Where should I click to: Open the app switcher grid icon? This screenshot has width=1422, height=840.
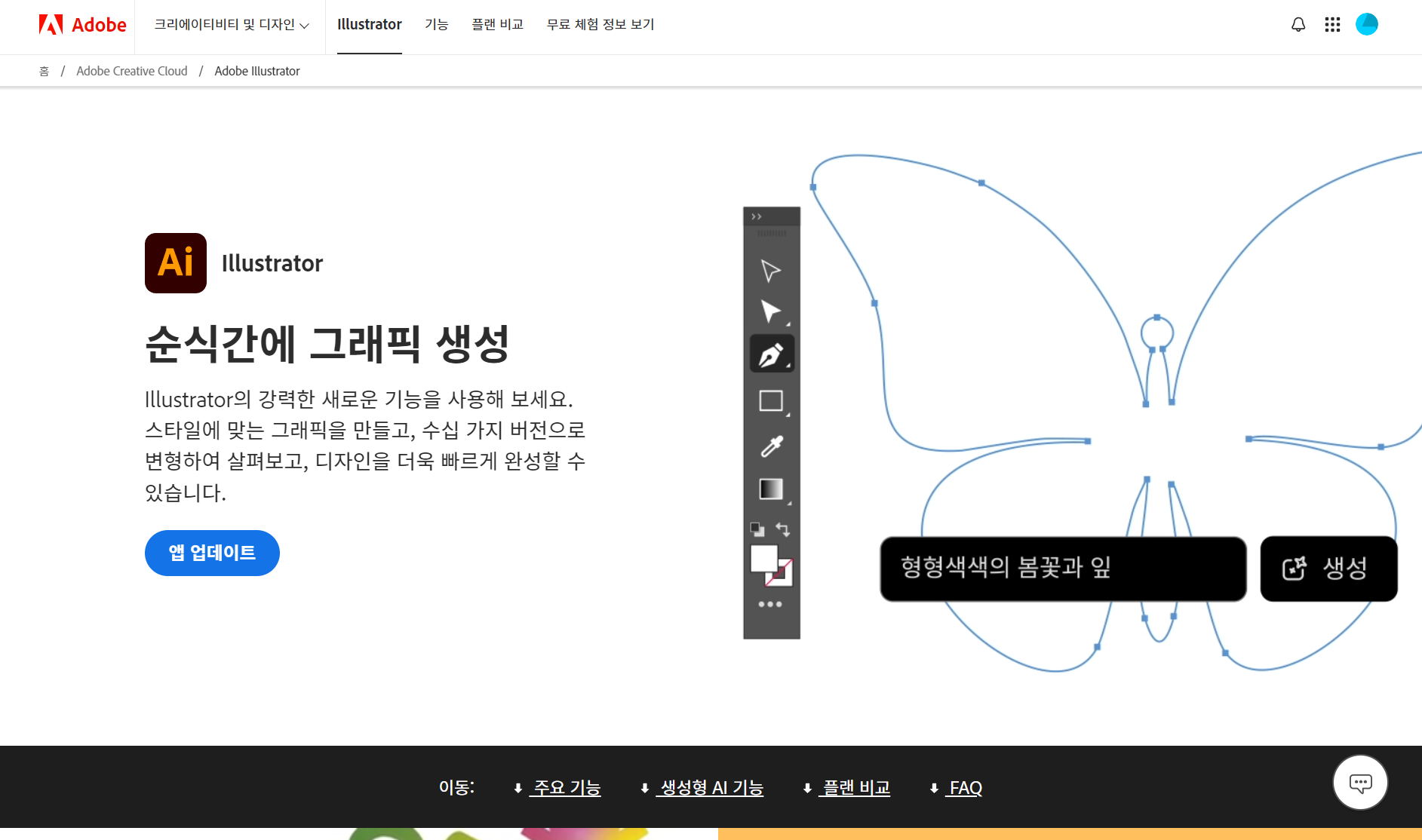[1332, 25]
